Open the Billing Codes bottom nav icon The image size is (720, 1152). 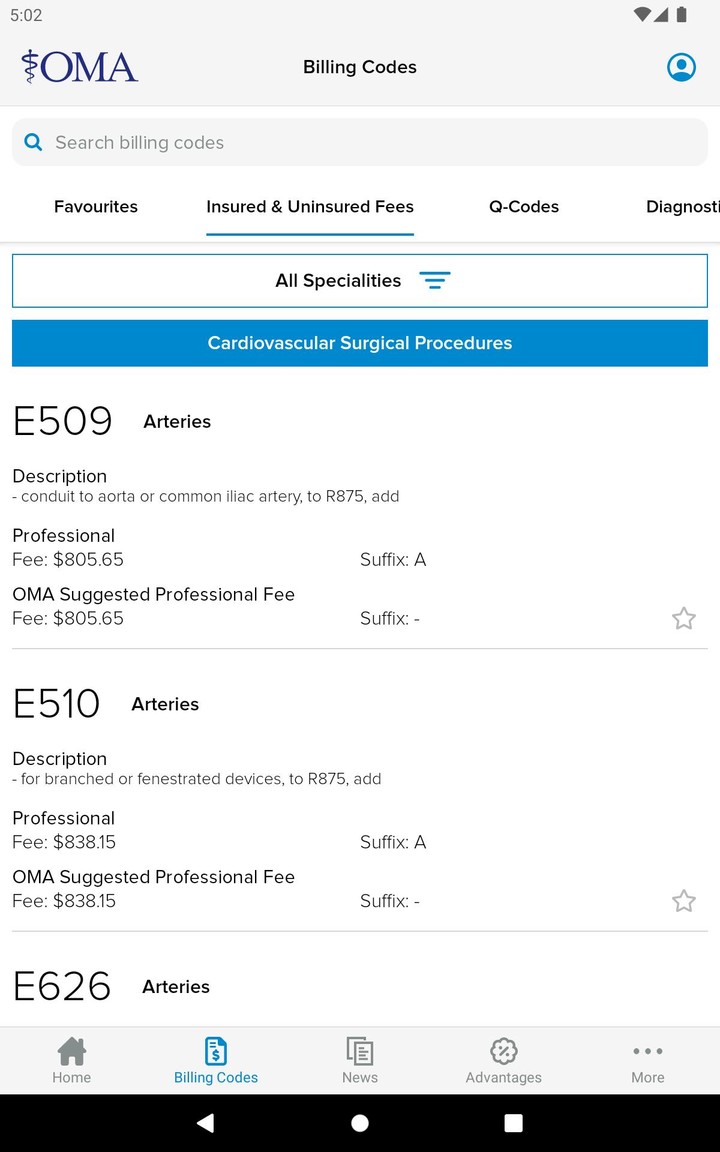(216, 1060)
